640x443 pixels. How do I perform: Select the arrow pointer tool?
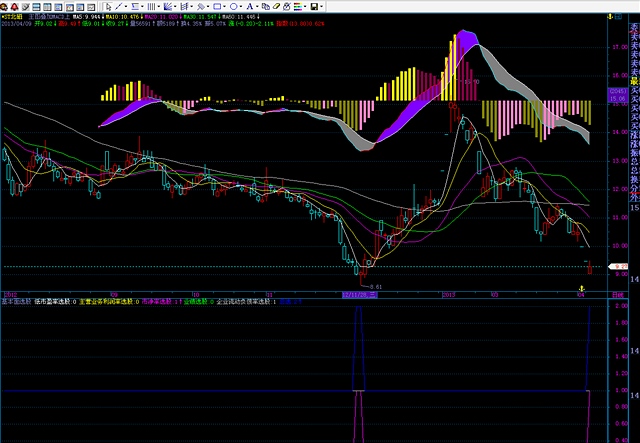(x=108, y=7)
